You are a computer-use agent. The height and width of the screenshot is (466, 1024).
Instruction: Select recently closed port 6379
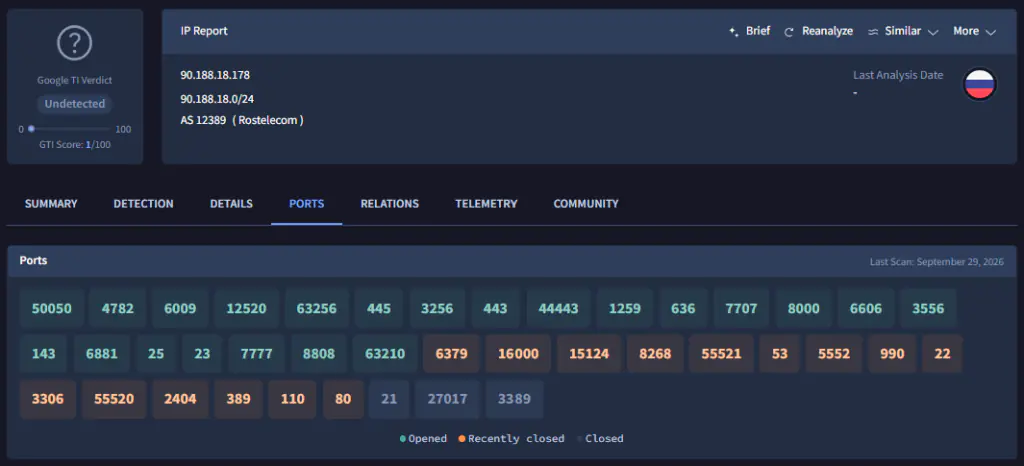pos(452,354)
